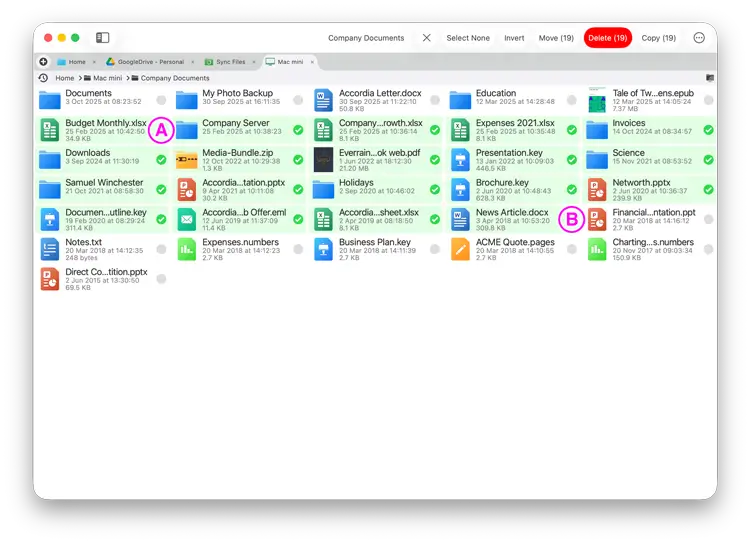
Task: Click the Expenses.numbers spreadsheet icon
Action: (187, 249)
